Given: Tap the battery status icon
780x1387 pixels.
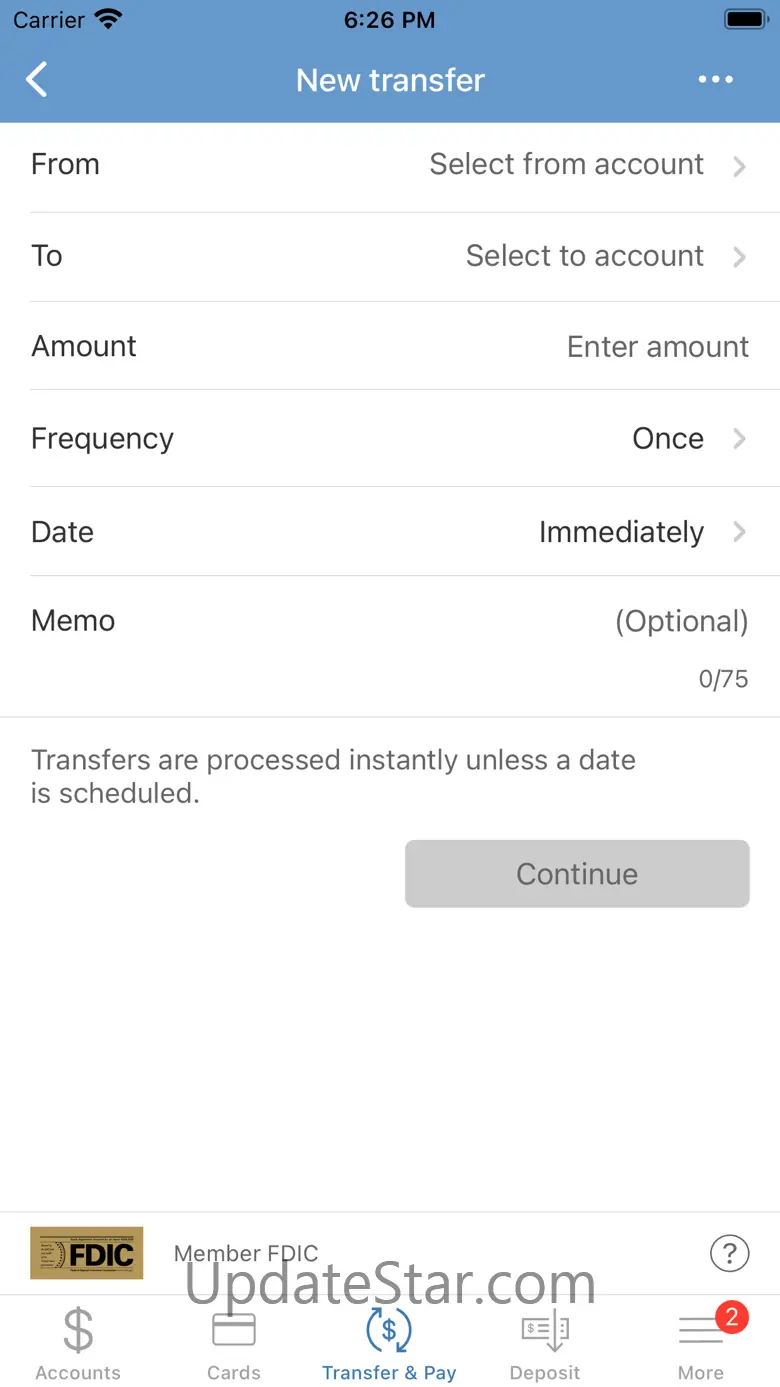Looking at the screenshot, I should 744,19.
